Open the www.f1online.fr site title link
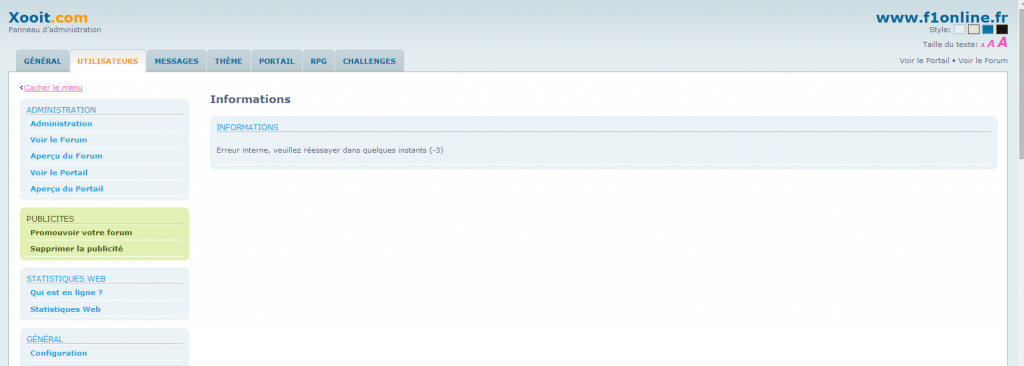 point(942,17)
